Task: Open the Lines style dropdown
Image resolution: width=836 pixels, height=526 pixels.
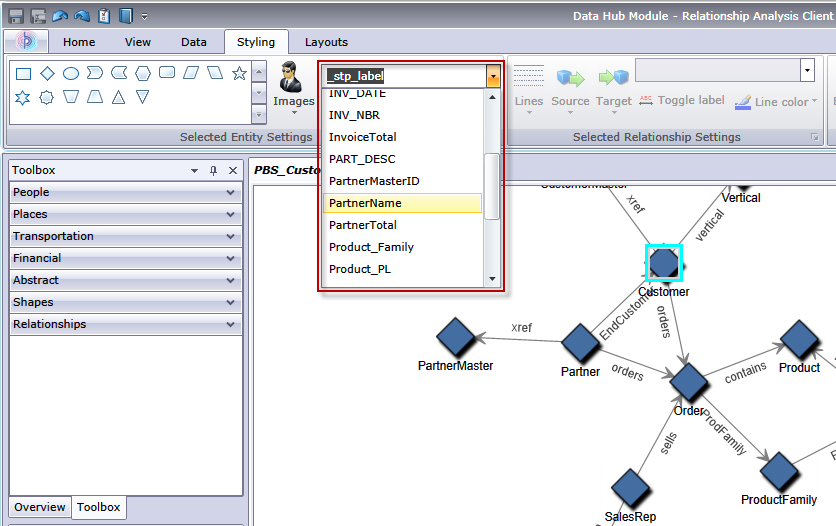Action: pyautogui.click(x=529, y=89)
